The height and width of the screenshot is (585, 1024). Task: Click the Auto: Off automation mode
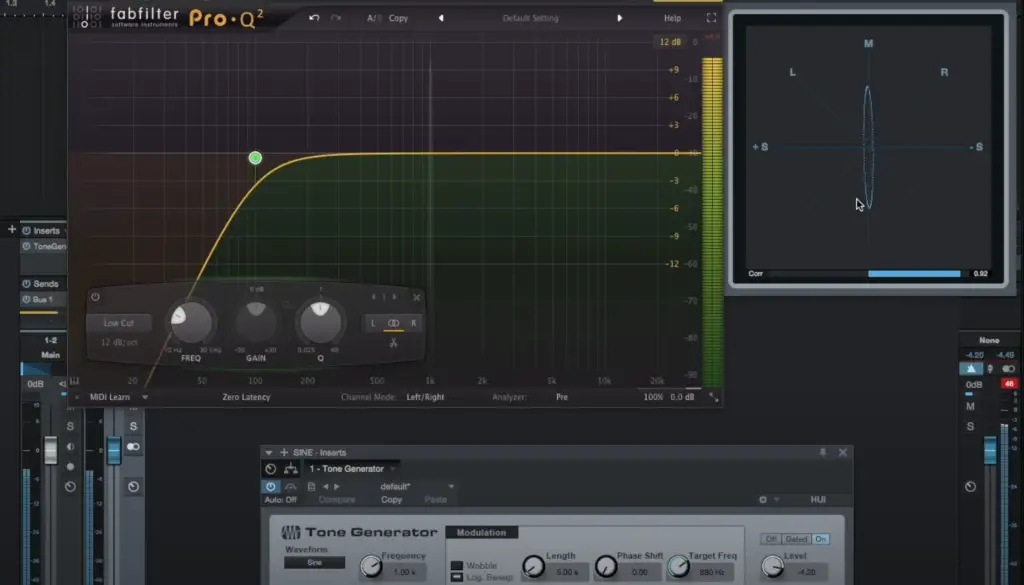click(281, 499)
